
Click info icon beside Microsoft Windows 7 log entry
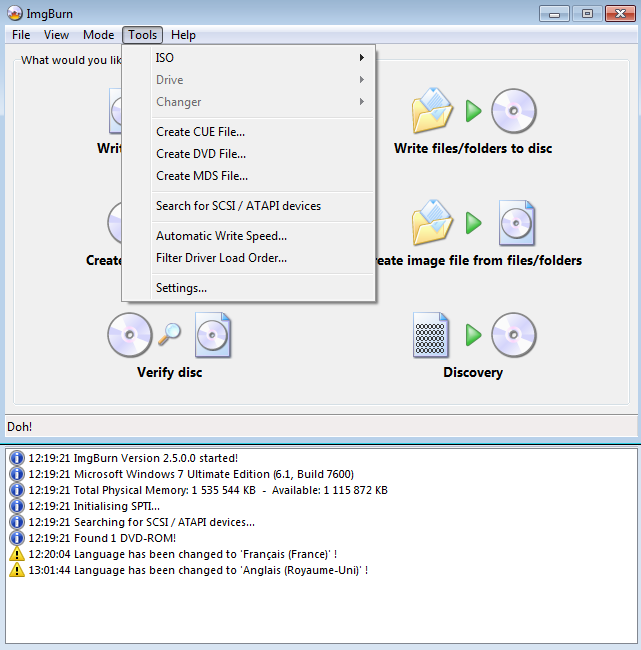click(x=17, y=474)
